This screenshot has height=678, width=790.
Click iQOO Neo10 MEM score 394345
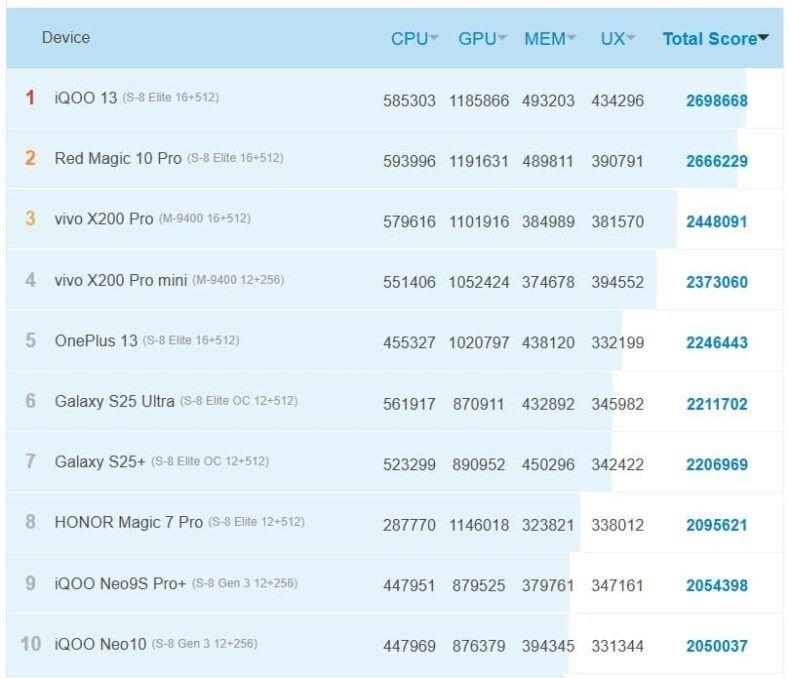point(548,646)
